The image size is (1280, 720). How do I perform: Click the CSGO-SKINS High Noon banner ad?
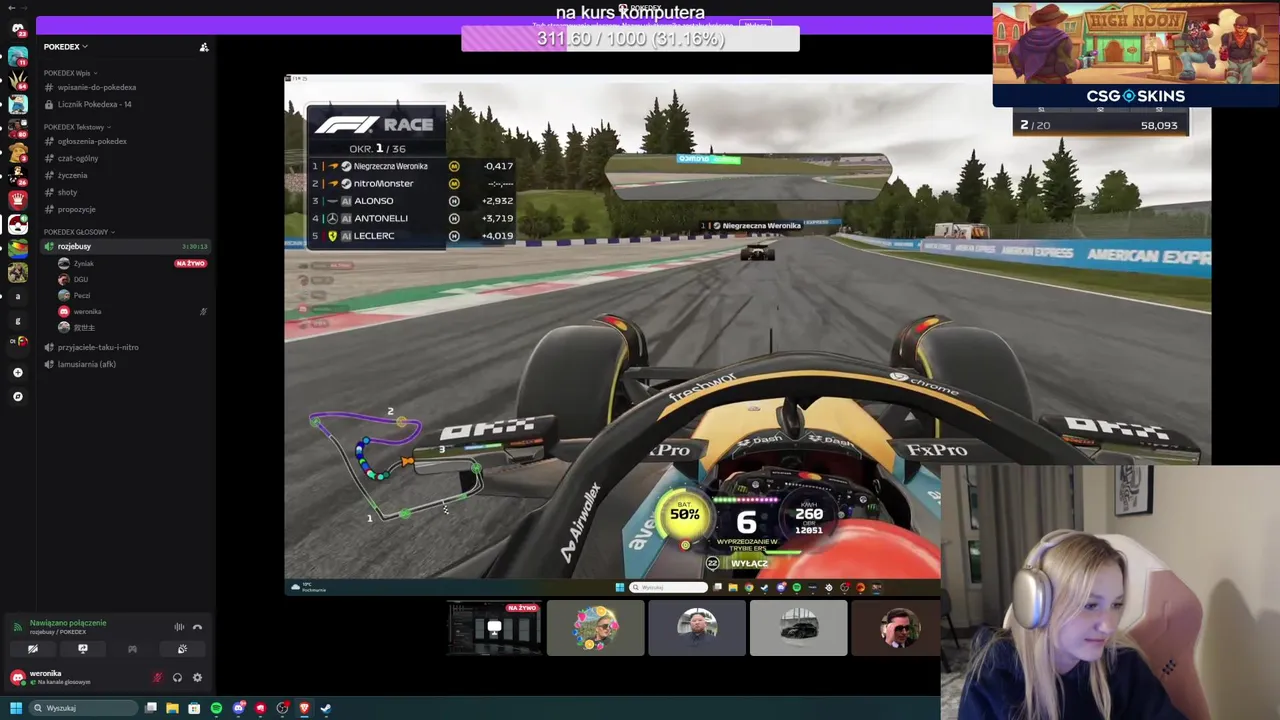(1136, 54)
